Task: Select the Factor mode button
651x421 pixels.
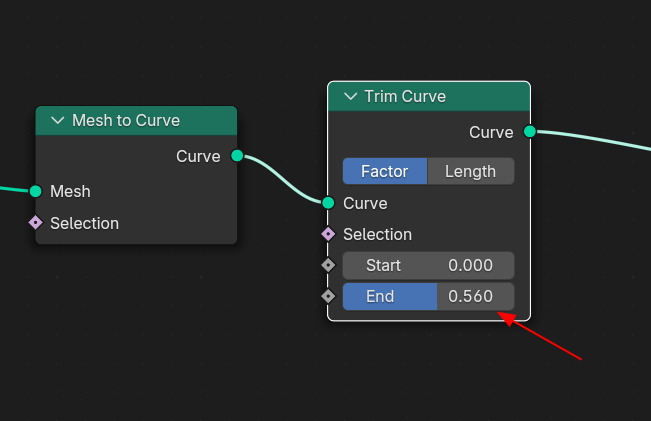Action: 385,171
